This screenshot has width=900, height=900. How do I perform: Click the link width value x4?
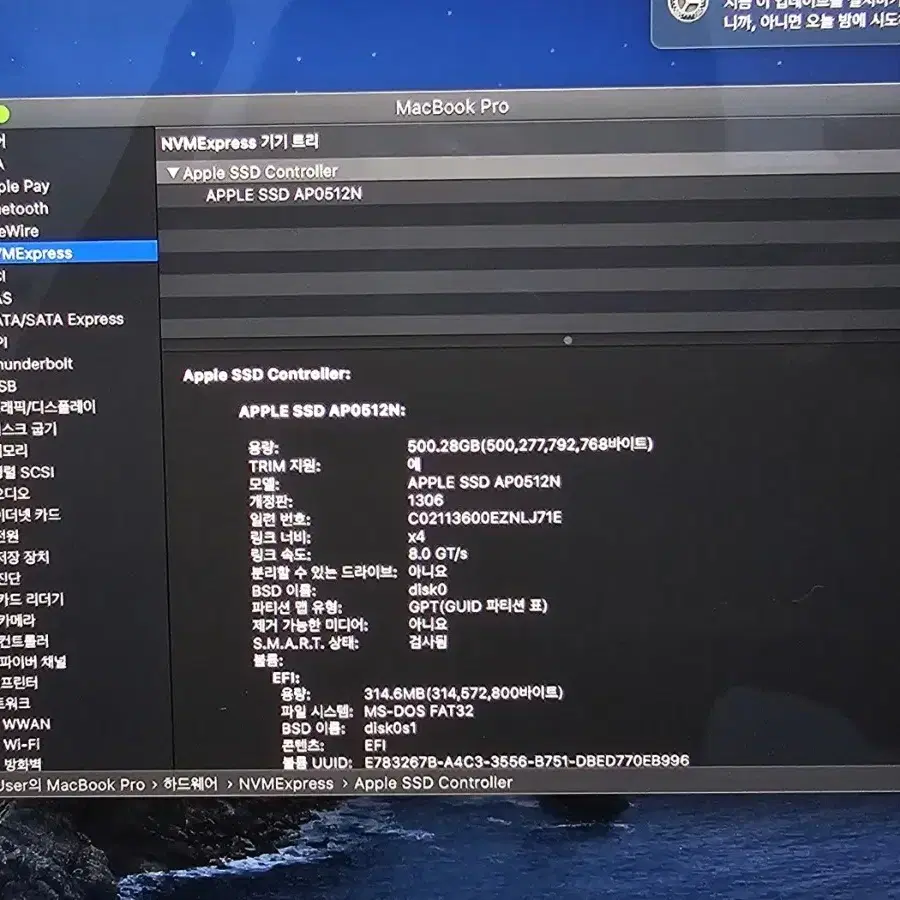[x=417, y=537]
